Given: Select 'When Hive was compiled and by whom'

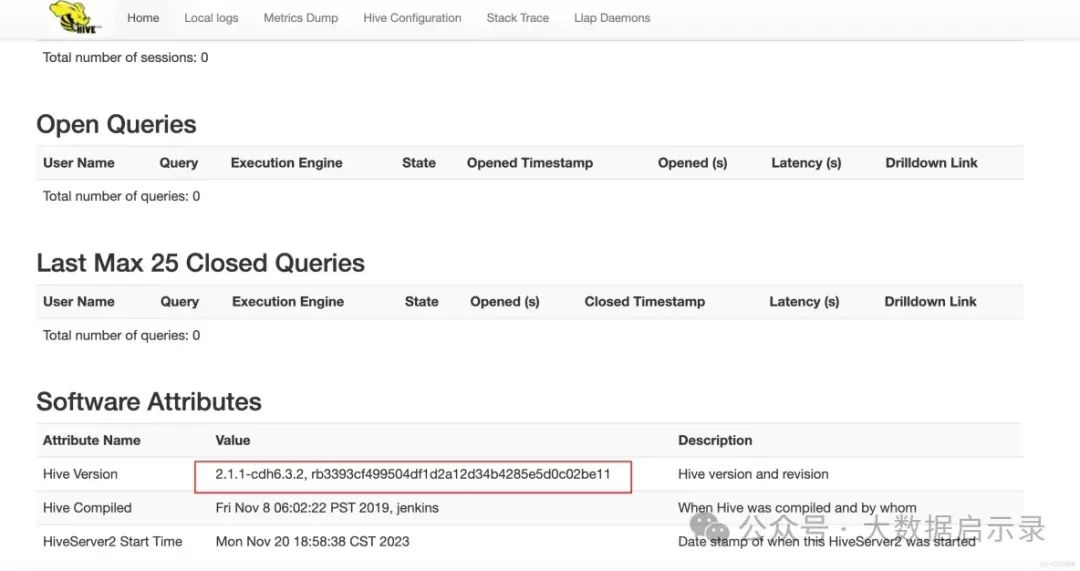Looking at the screenshot, I should coord(797,508).
